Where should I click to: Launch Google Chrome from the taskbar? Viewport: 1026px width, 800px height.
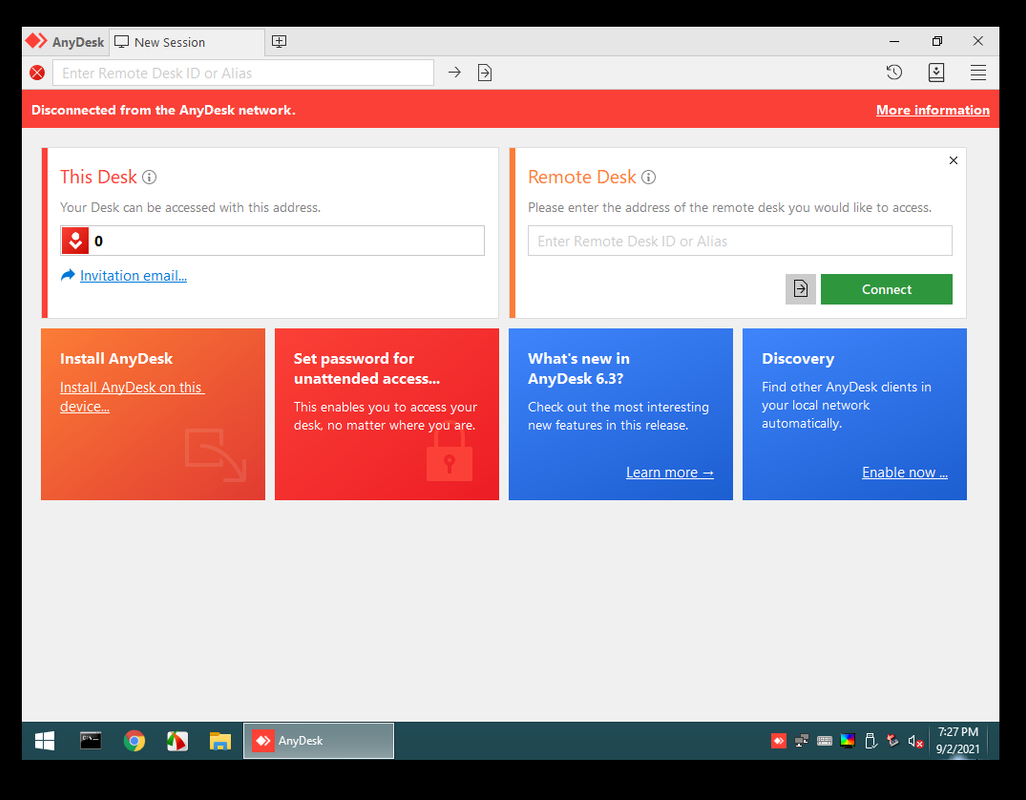click(x=134, y=741)
